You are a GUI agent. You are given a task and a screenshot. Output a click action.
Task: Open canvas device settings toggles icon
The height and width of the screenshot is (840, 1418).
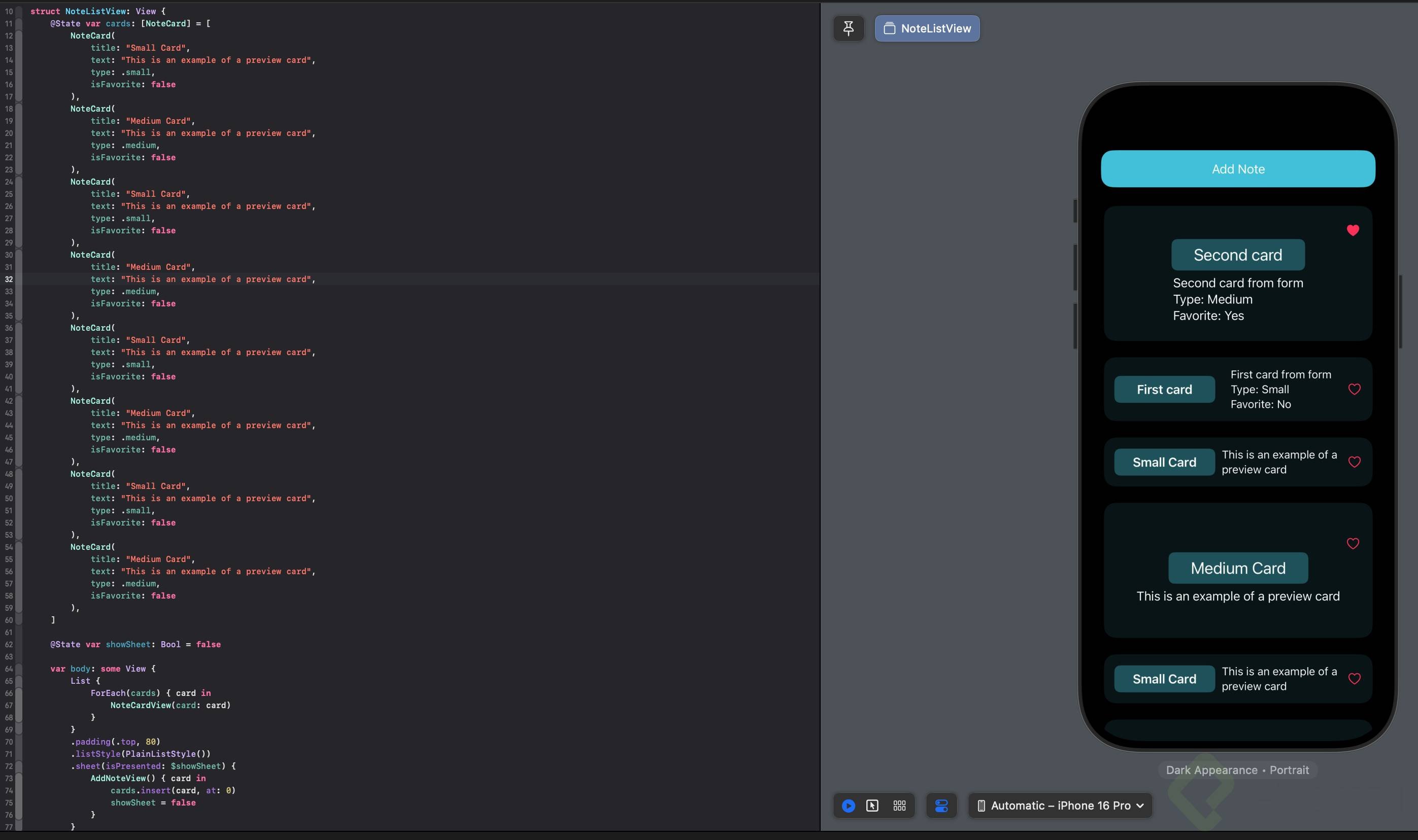tap(941, 806)
